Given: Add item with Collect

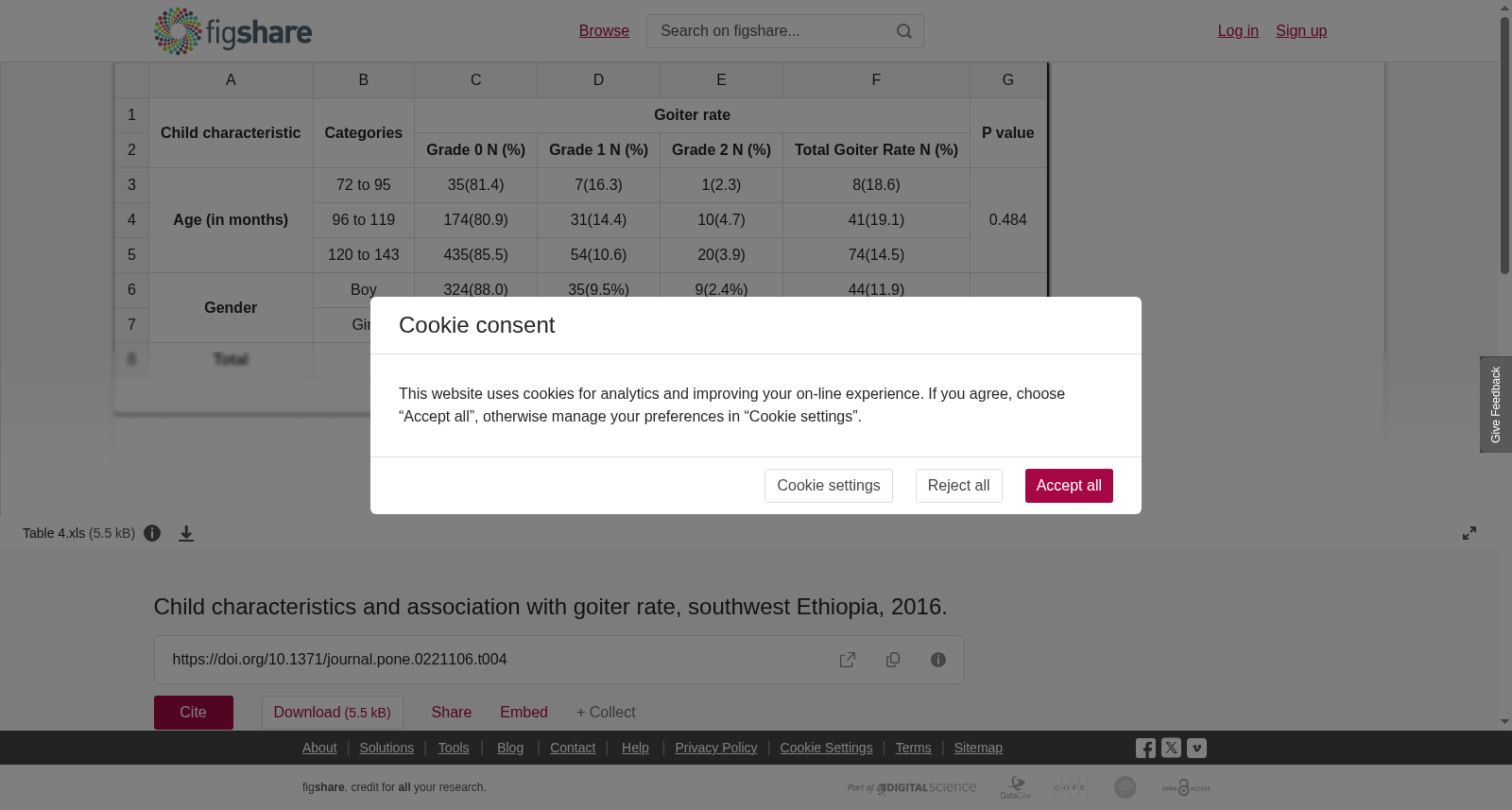Looking at the screenshot, I should pos(606,713).
